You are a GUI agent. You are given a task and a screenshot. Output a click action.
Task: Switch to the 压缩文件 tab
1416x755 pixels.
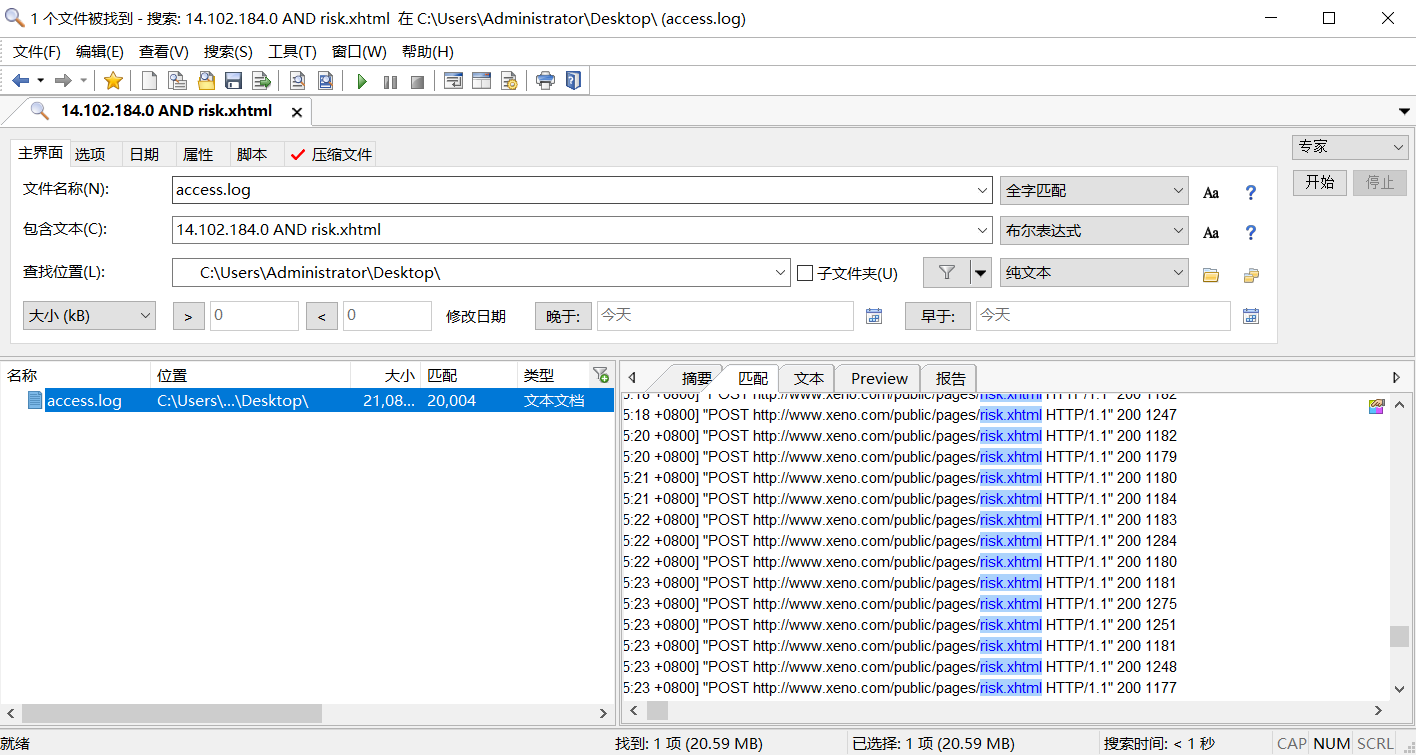click(331, 154)
